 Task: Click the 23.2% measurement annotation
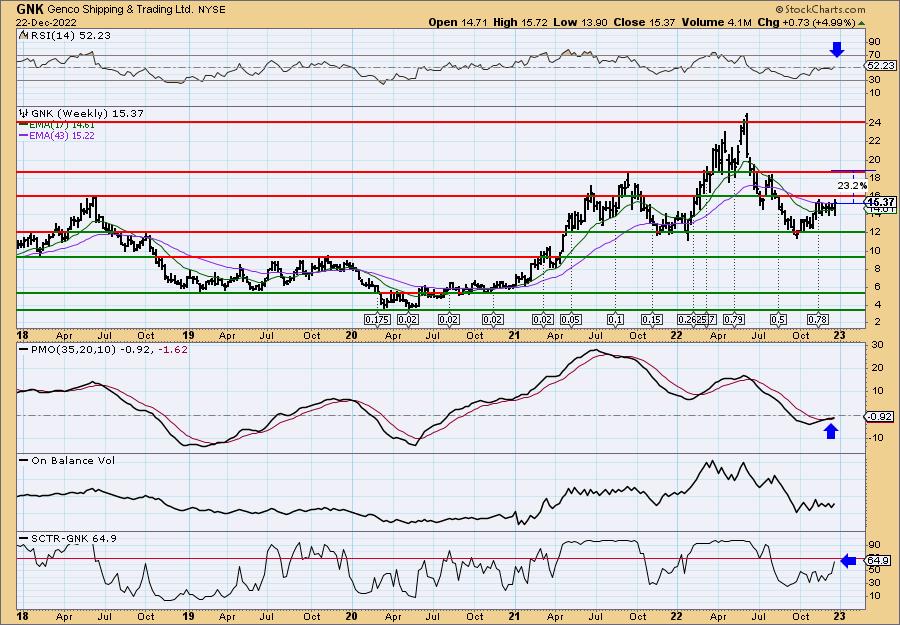pyautogui.click(x=852, y=185)
